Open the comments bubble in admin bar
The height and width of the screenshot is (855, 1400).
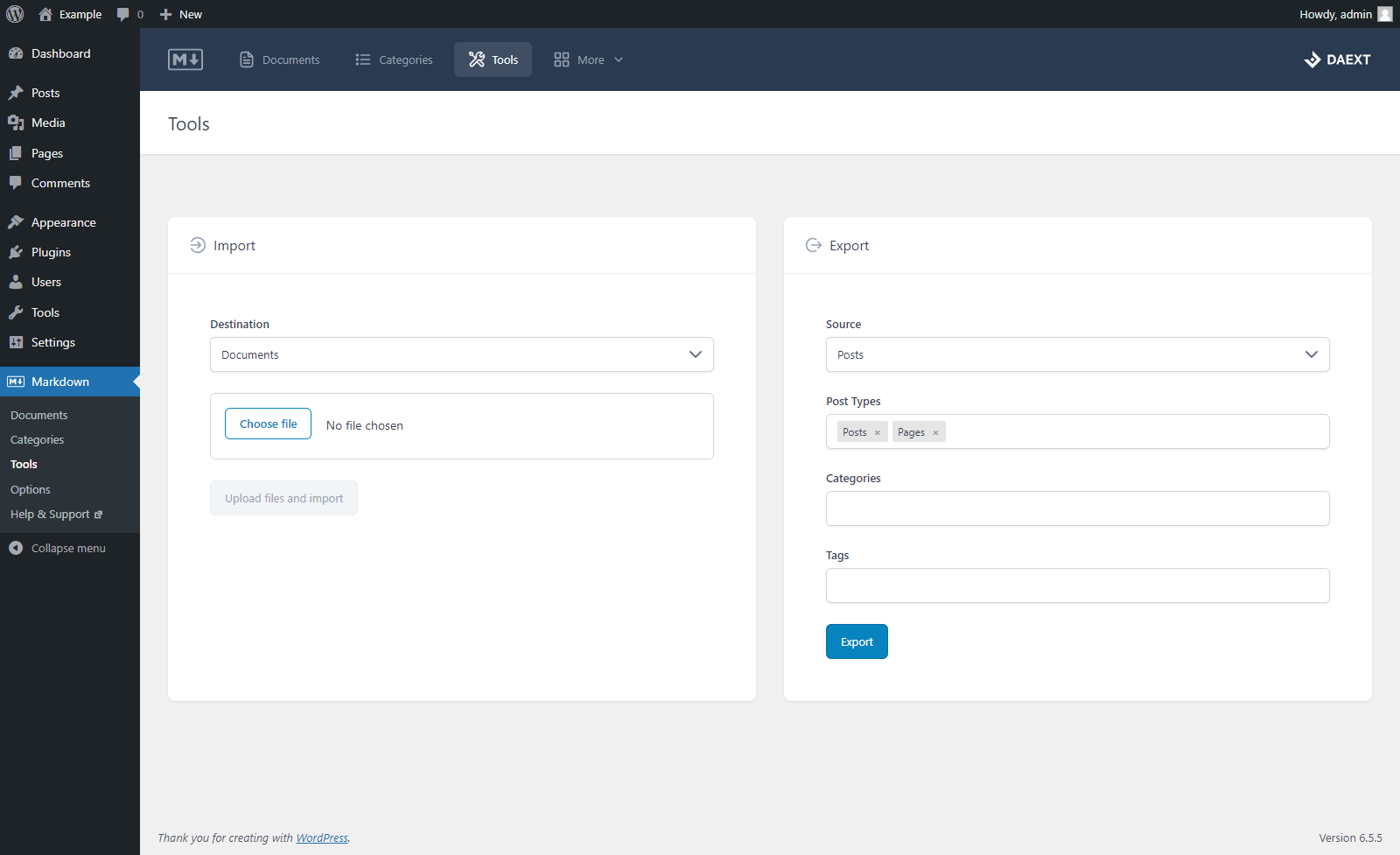[x=129, y=14]
